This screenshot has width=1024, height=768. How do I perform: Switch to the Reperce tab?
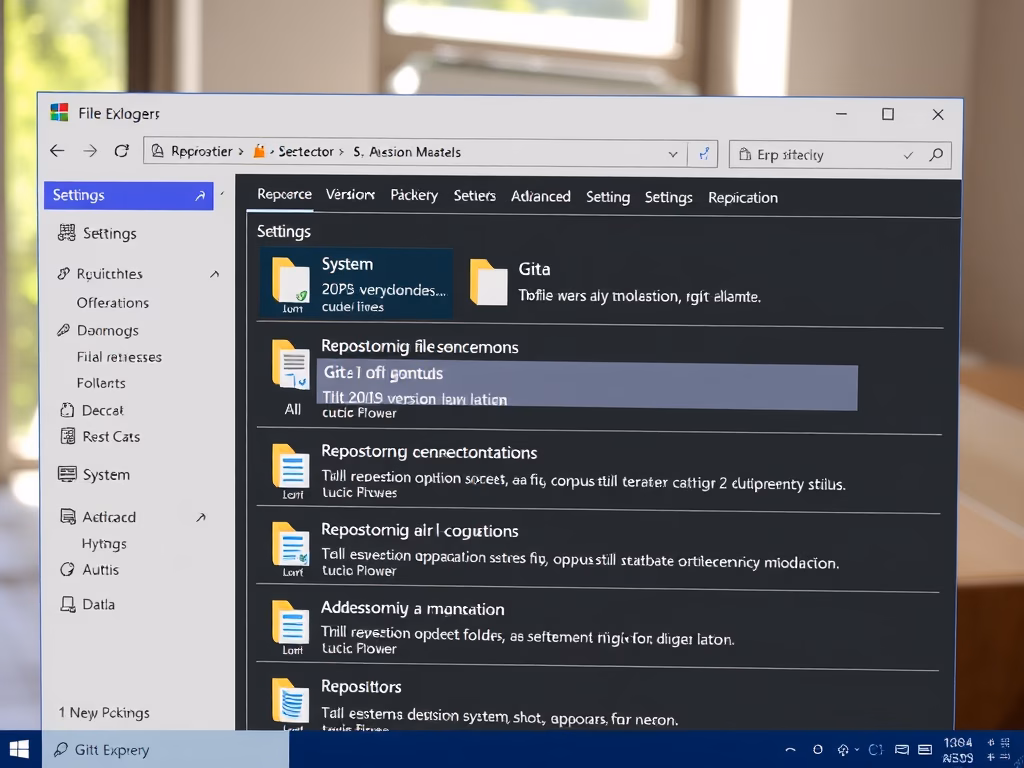tap(284, 195)
